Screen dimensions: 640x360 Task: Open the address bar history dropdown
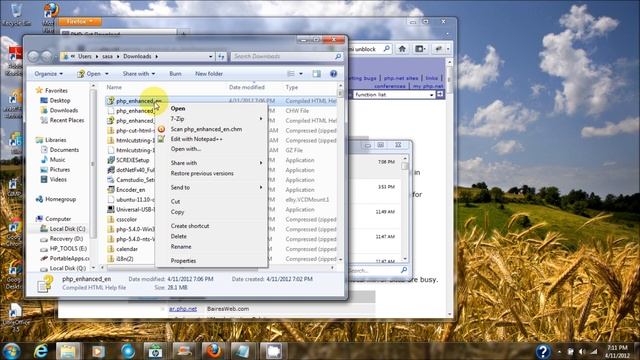point(211,56)
